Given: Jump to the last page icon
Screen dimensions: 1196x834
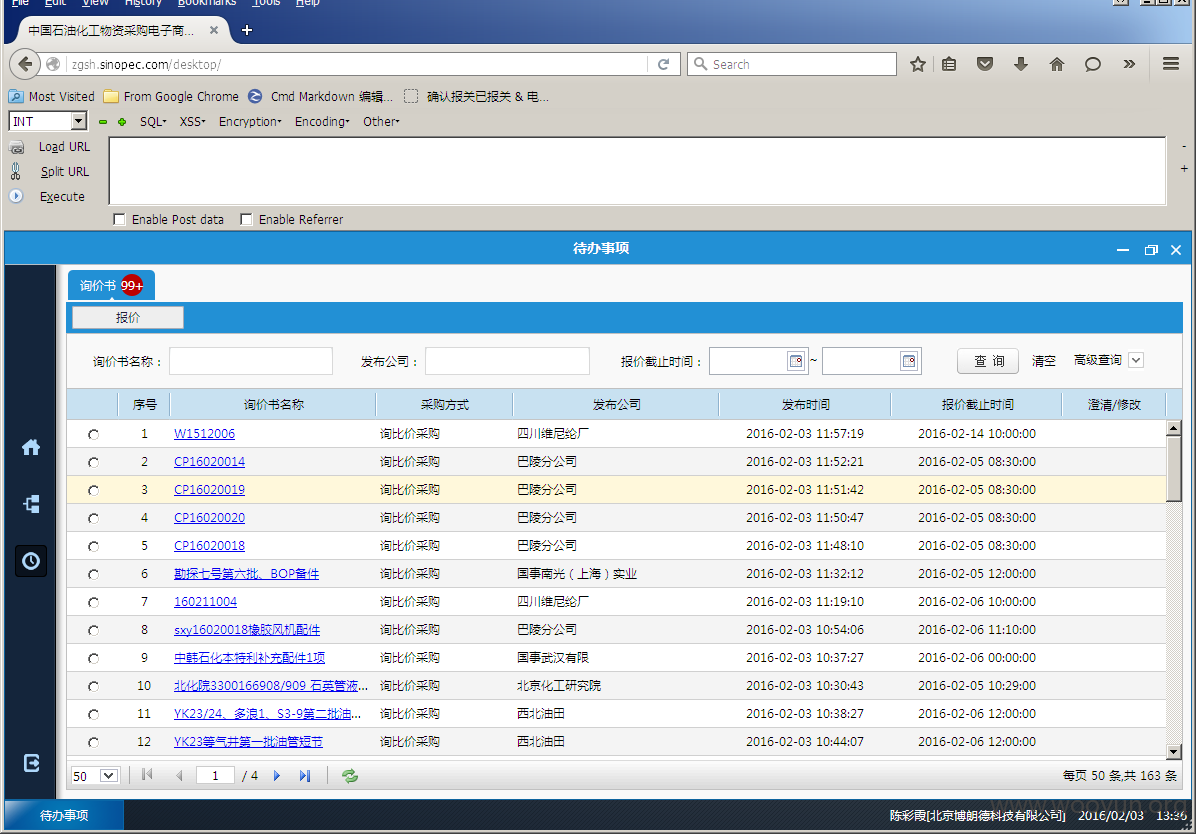Looking at the screenshot, I should 305,775.
